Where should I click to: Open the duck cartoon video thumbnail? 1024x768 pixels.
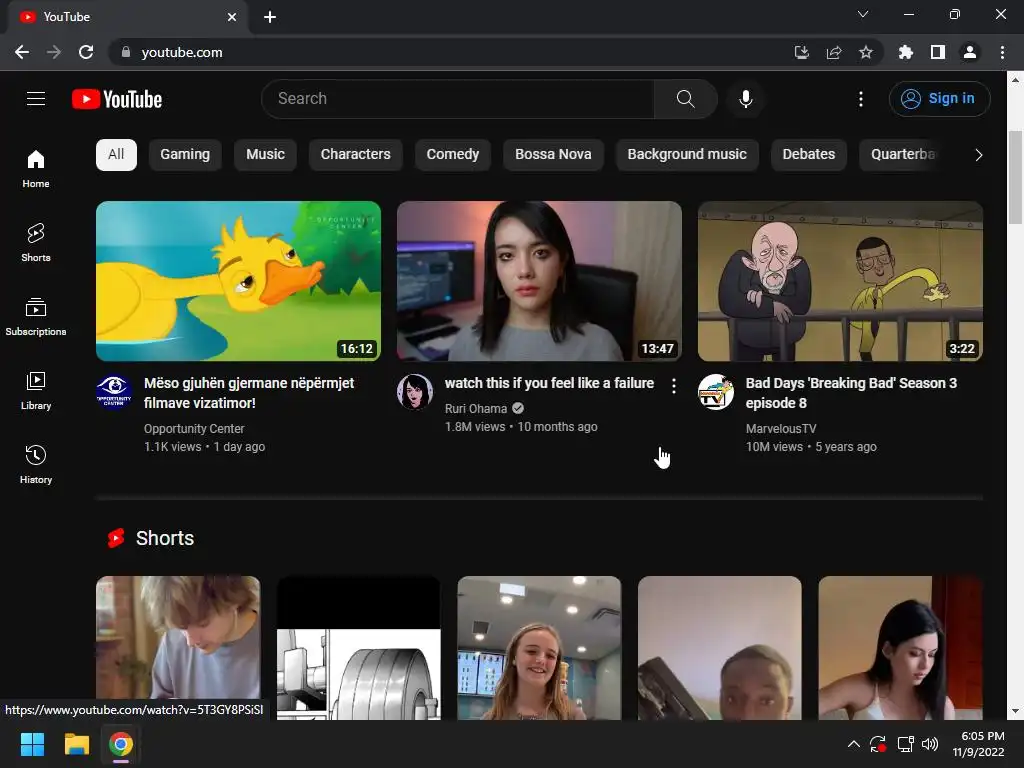[238, 281]
